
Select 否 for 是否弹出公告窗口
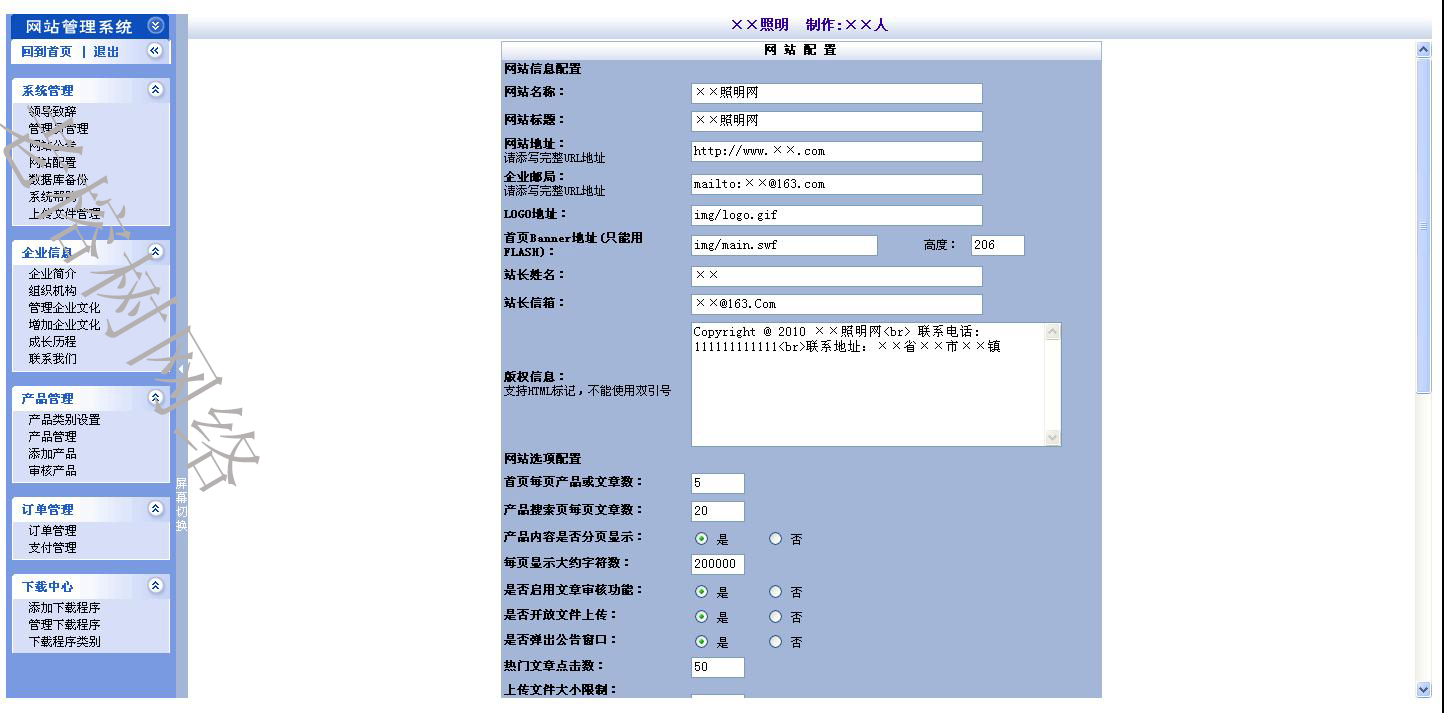[775, 642]
